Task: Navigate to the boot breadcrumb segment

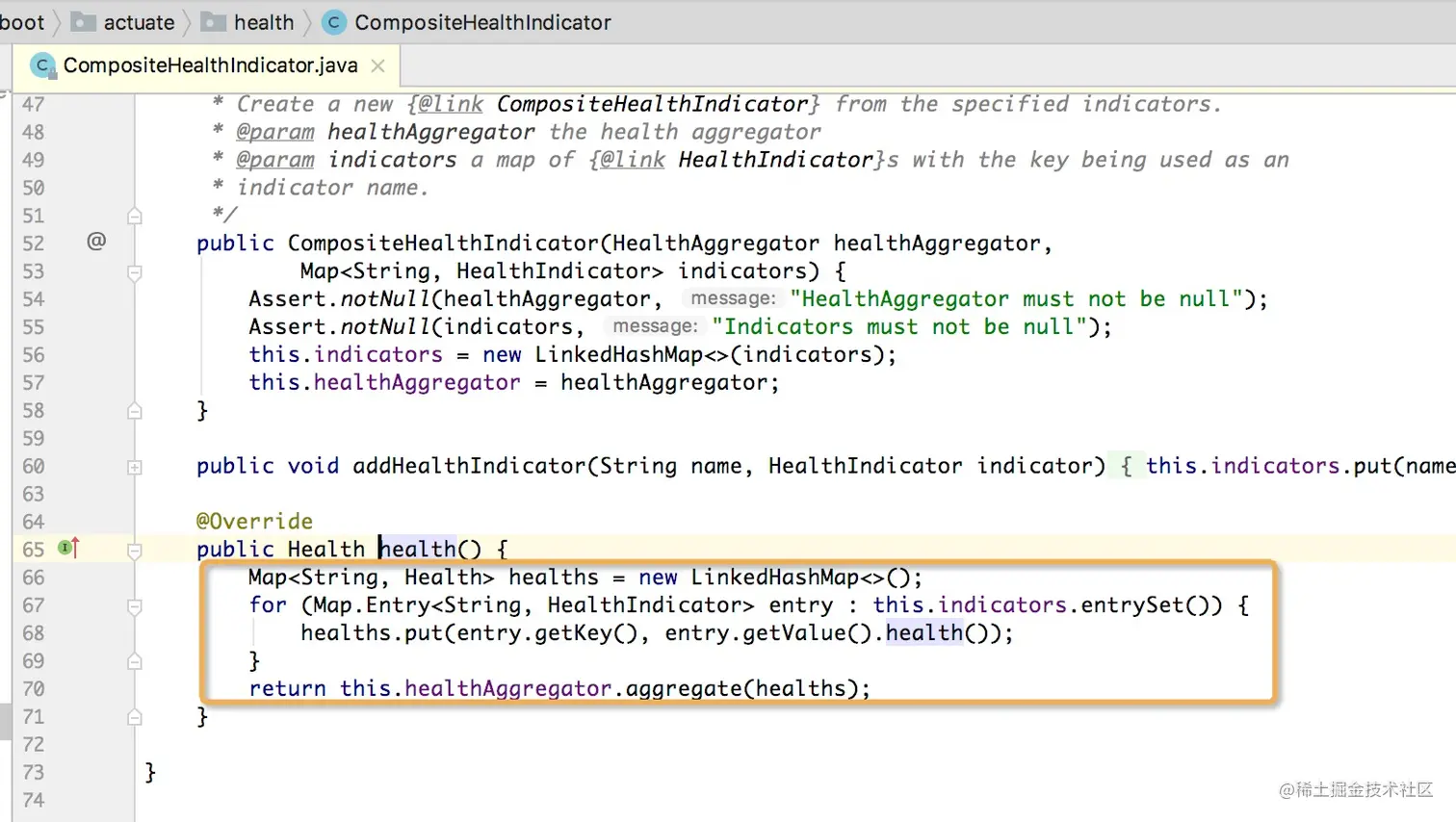Action: tap(22, 22)
